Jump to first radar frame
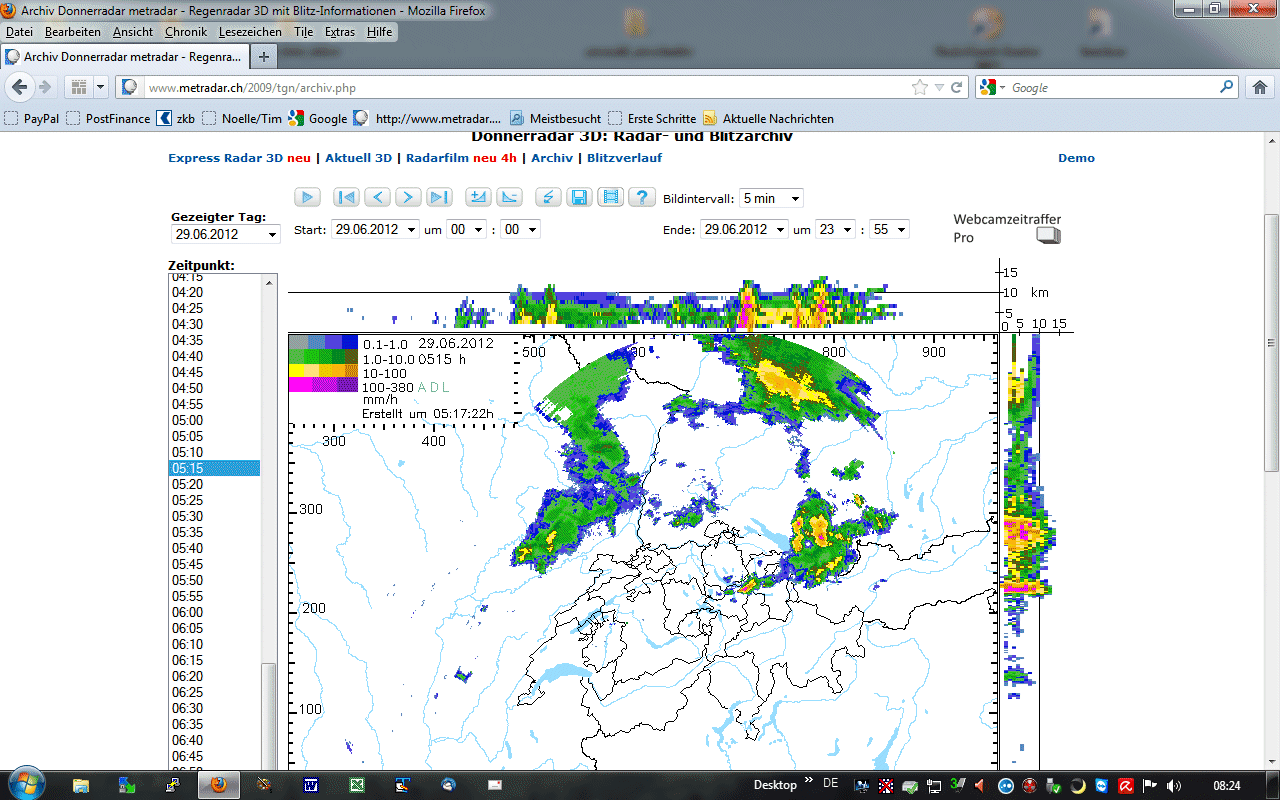1280x800 pixels. coord(346,198)
